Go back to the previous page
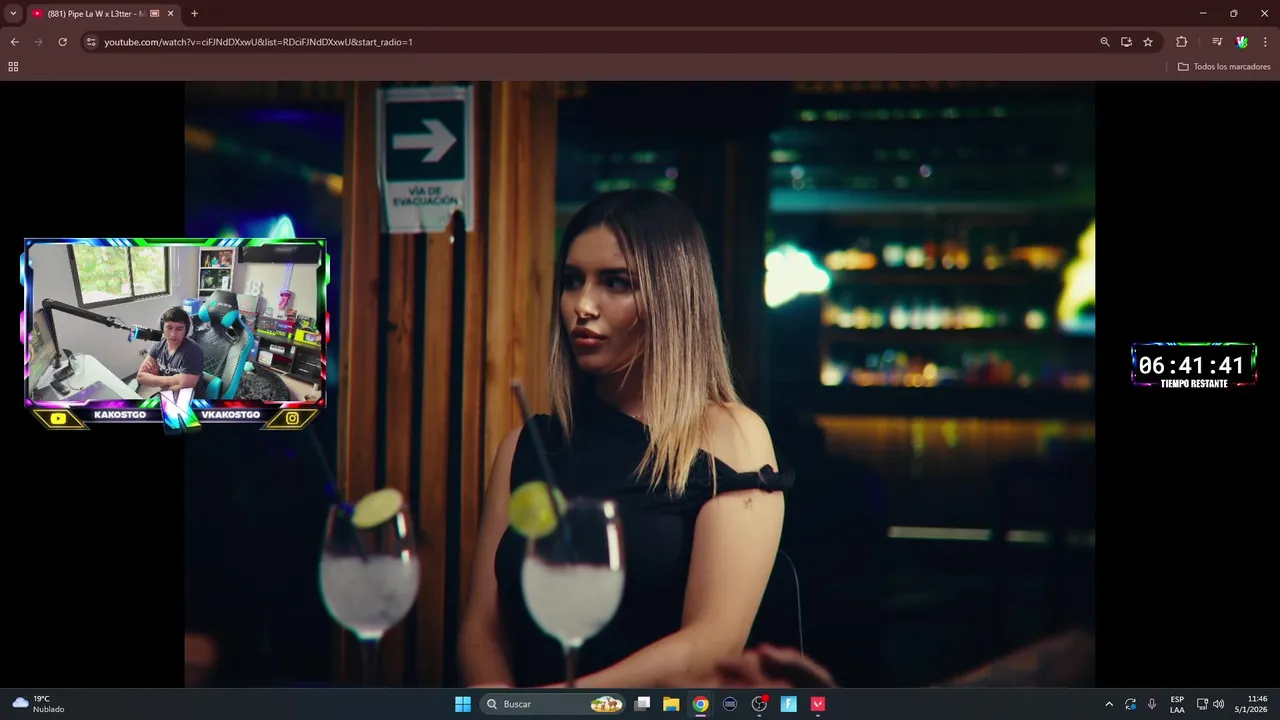The width and height of the screenshot is (1280, 720). pyautogui.click(x=14, y=42)
